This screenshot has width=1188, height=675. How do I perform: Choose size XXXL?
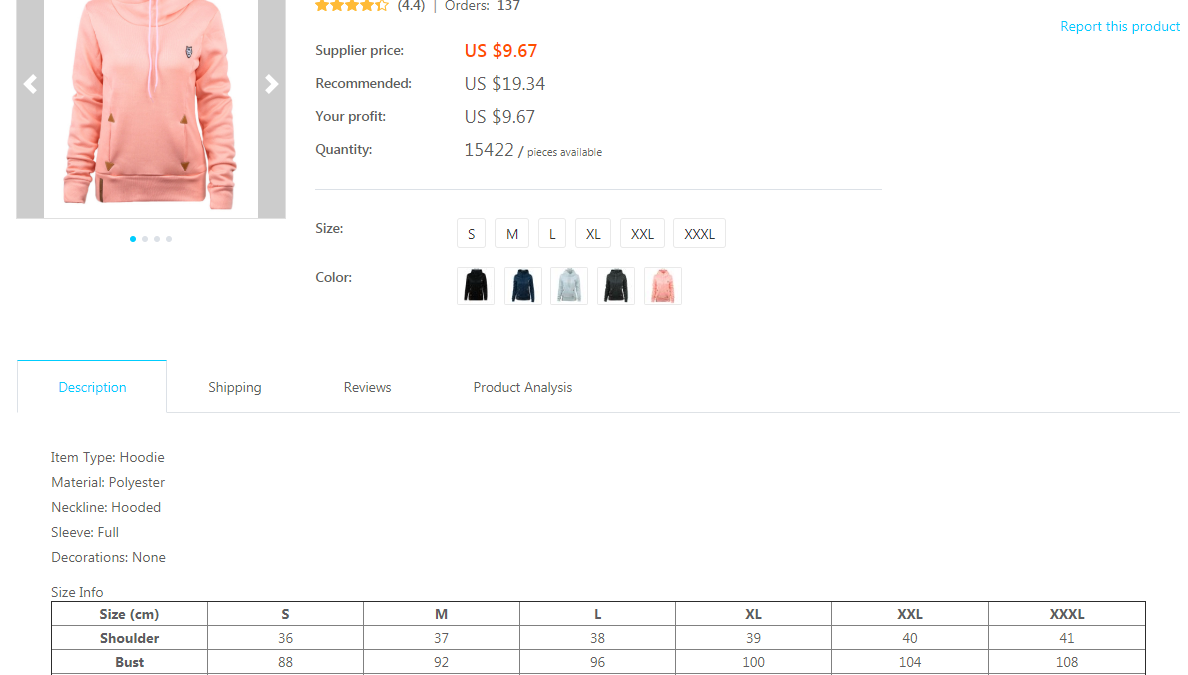point(699,233)
